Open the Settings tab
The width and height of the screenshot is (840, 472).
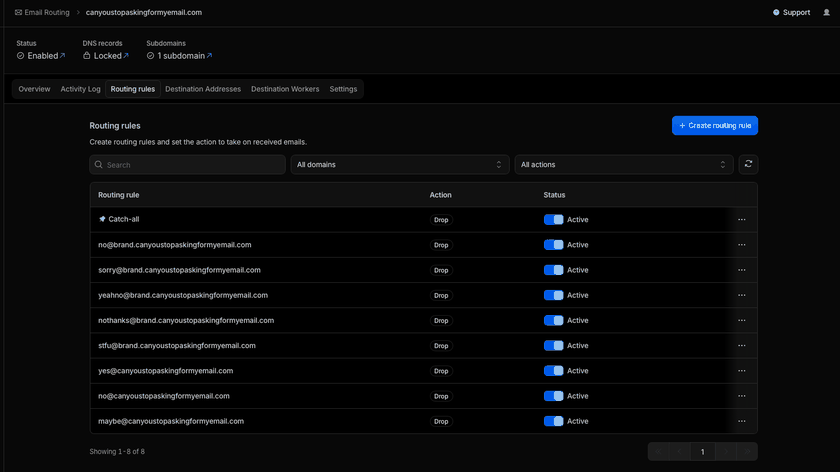pyautogui.click(x=343, y=89)
